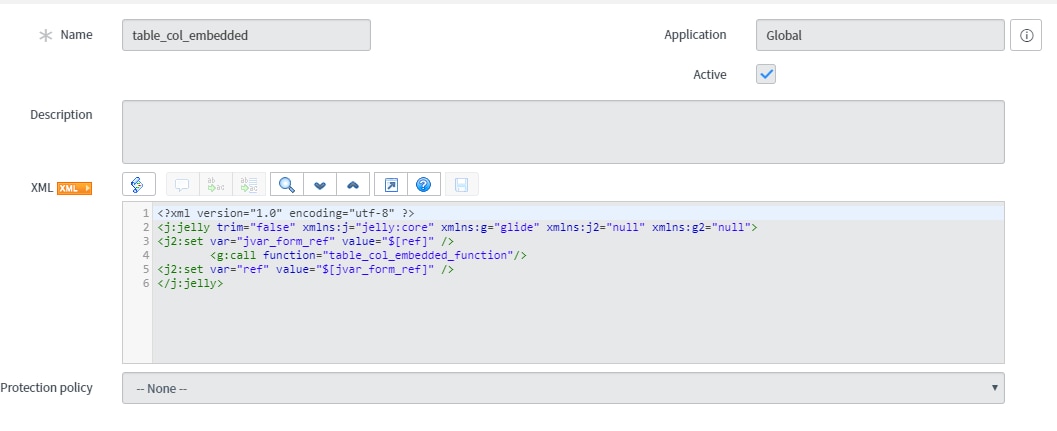Image resolution: width=1057 pixels, height=431 pixels.
Task: Click line number 1 in editor gutter
Action: click(145, 213)
